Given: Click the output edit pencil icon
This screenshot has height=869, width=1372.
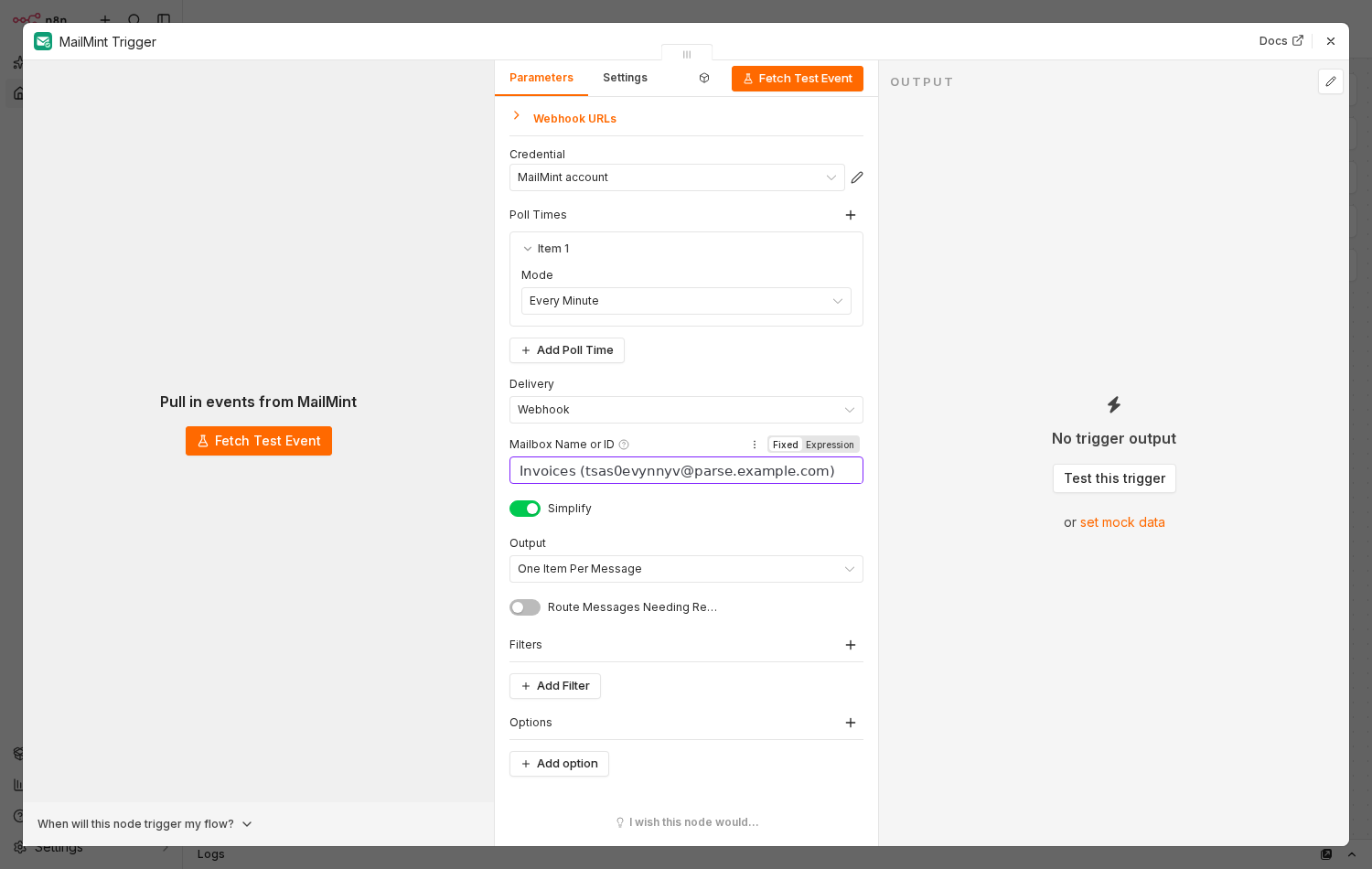Looking at the screenshot, I should point(1331,81).
